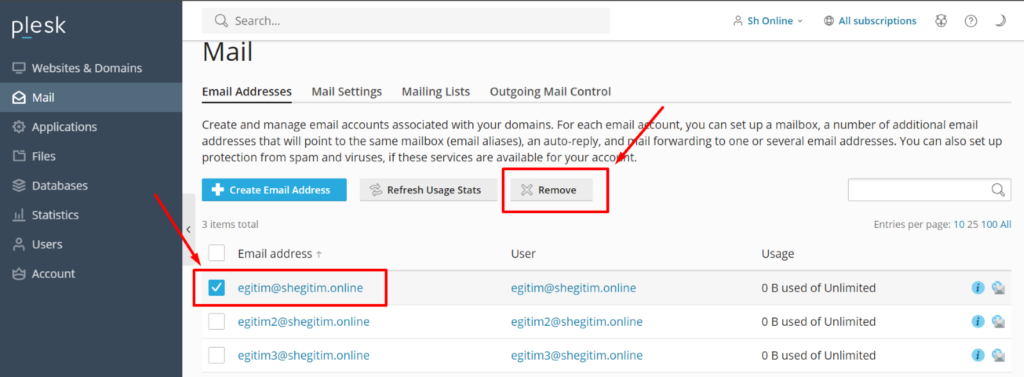
Task: Open webmail icon for egitim3@shegitim.online
Action: tap(998, 355)
